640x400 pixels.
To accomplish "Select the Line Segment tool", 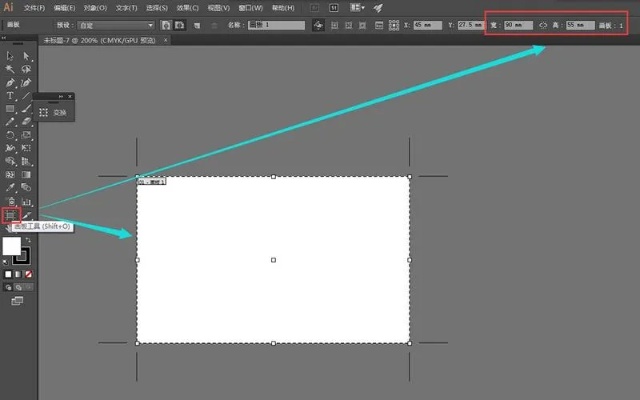I will pos(26,96).
